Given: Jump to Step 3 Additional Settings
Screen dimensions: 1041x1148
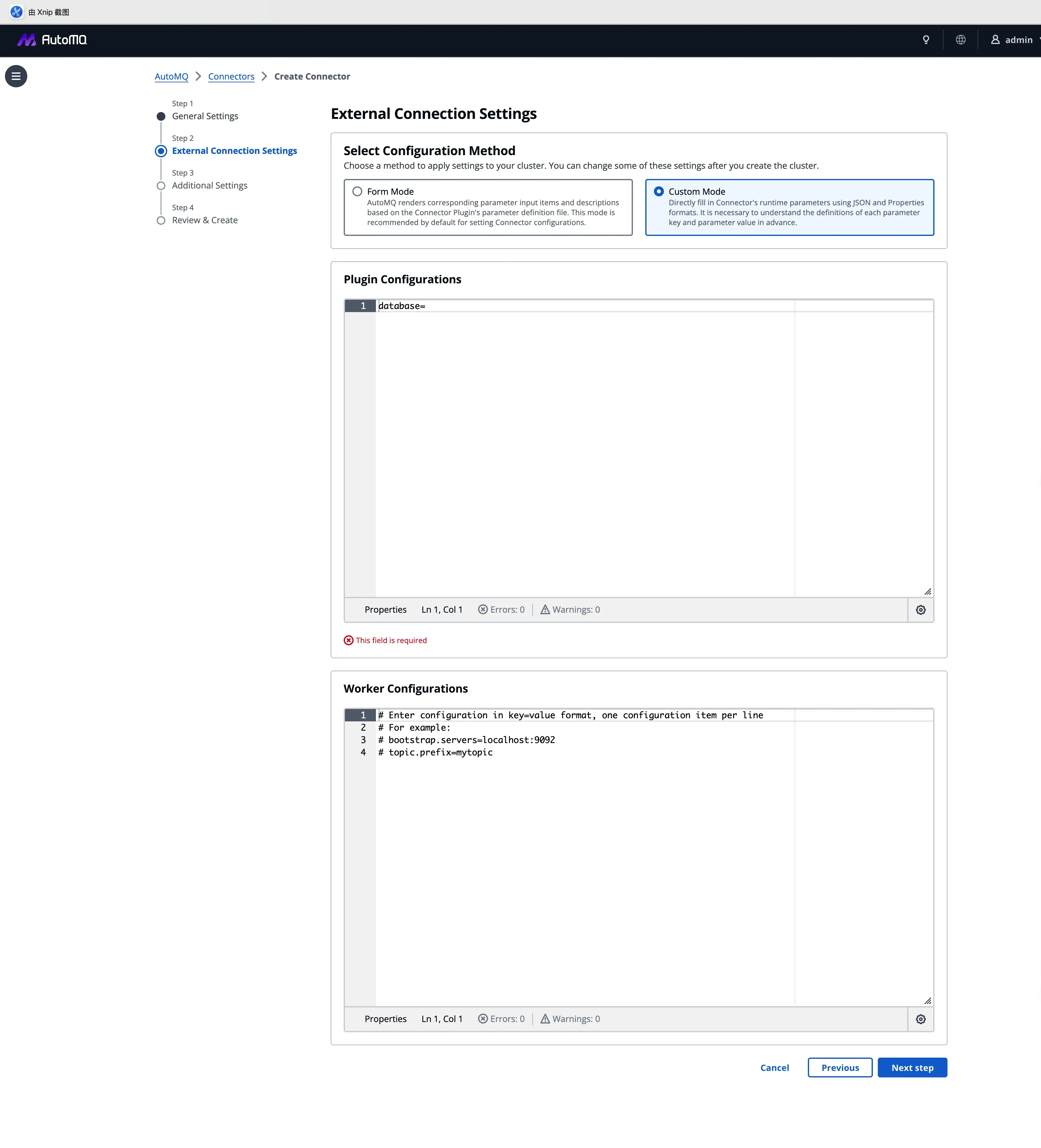Looking at the screenshot, I should [x=210, y=186].
